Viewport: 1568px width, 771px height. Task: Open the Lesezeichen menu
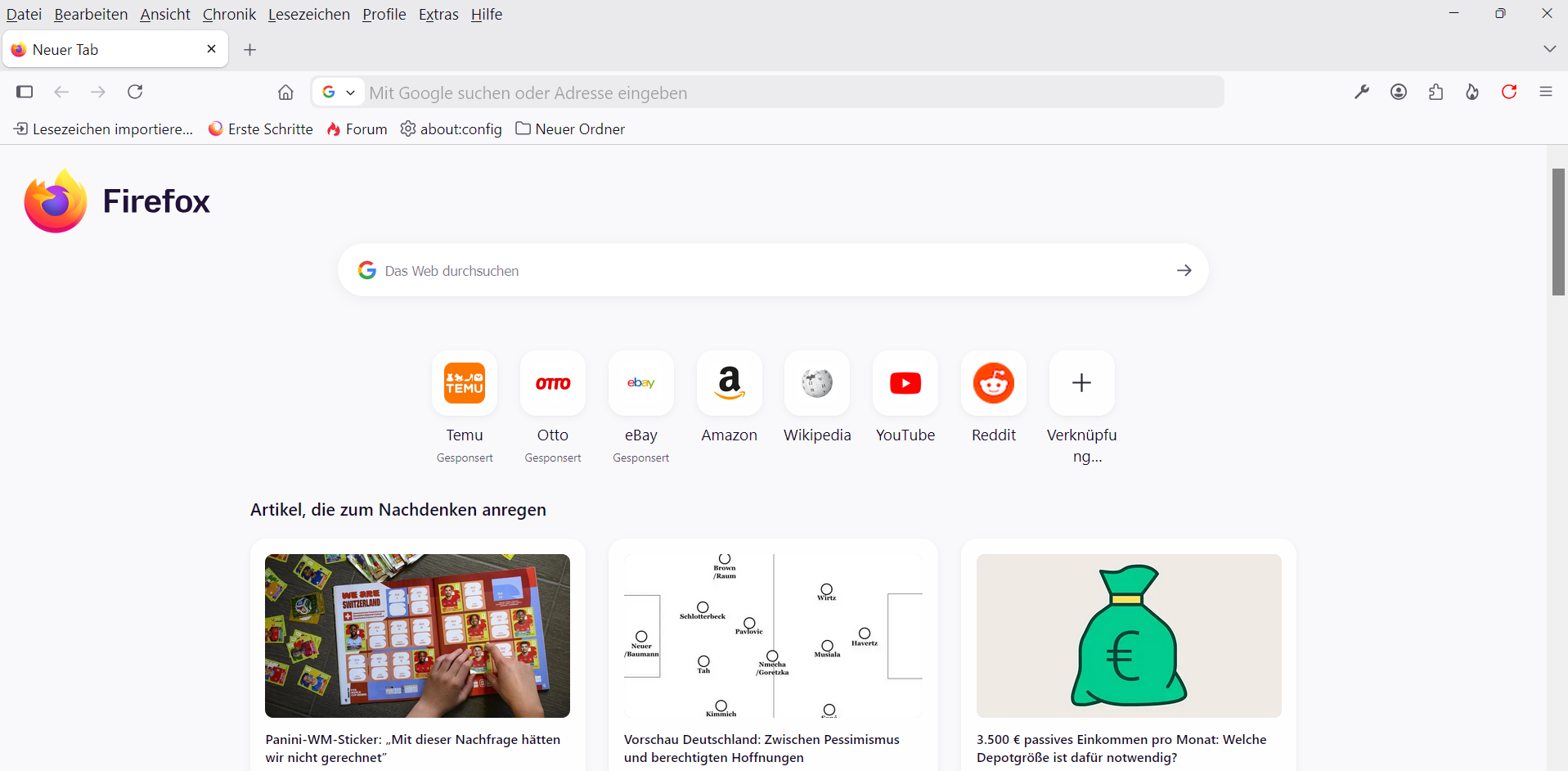[x=309, y=14]
